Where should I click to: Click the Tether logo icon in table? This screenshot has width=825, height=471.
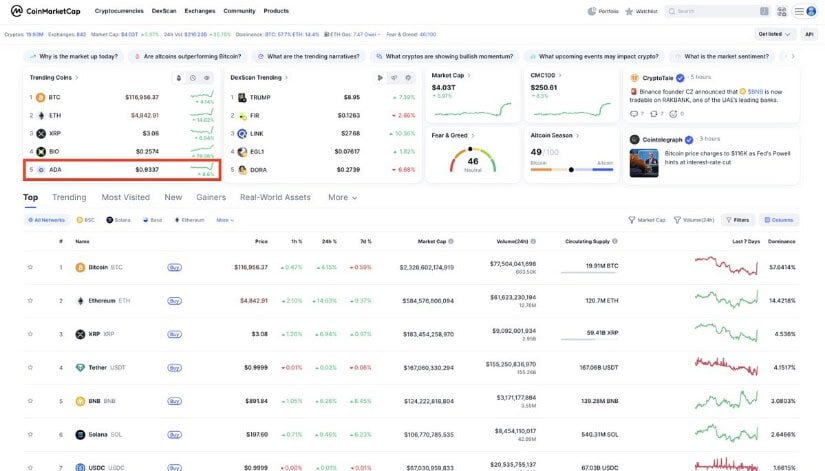point(80,368)
